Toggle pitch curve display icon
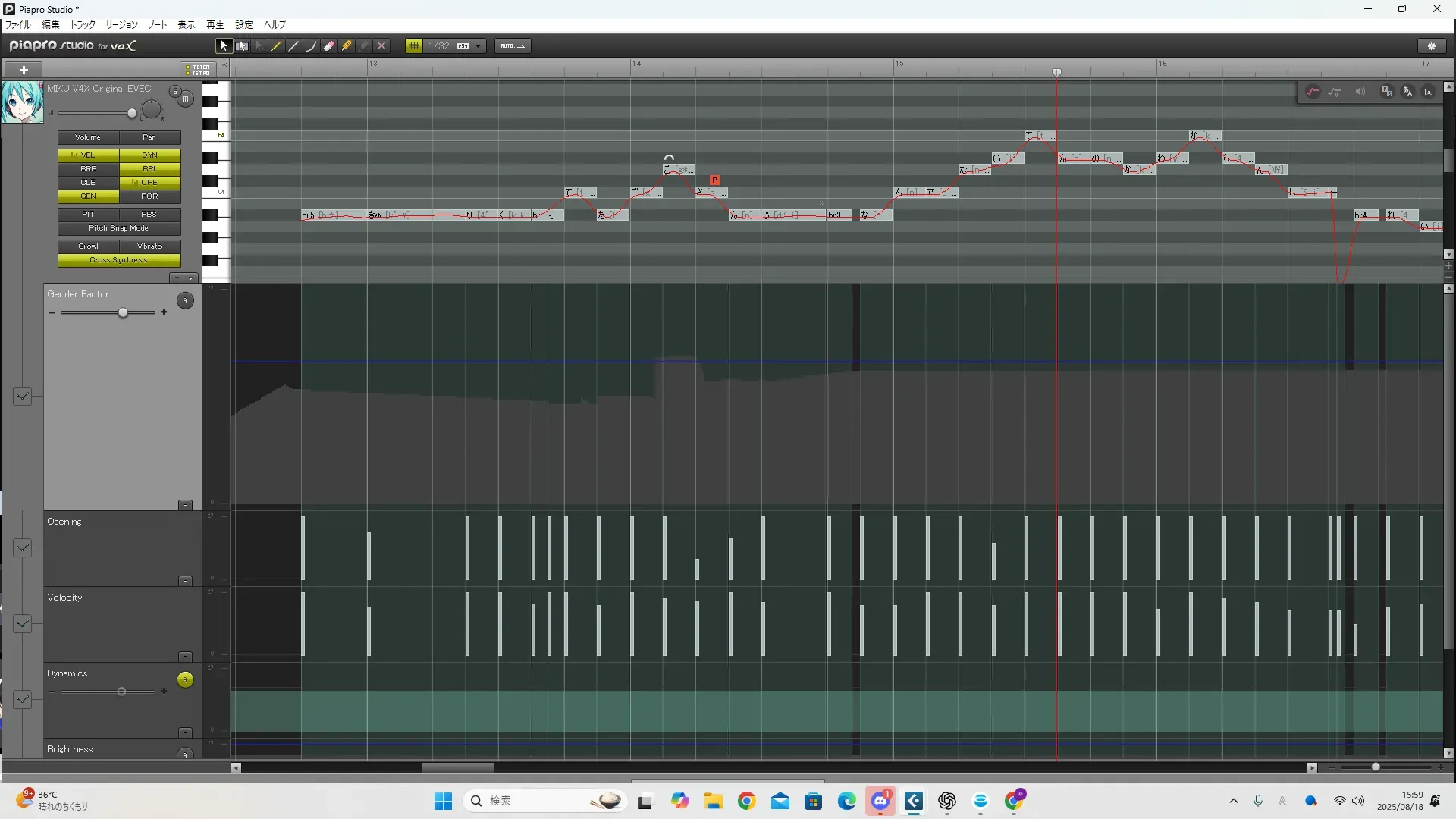Screen dimensions: 1456x819 pyautogui.click(x=1313, y=92)
